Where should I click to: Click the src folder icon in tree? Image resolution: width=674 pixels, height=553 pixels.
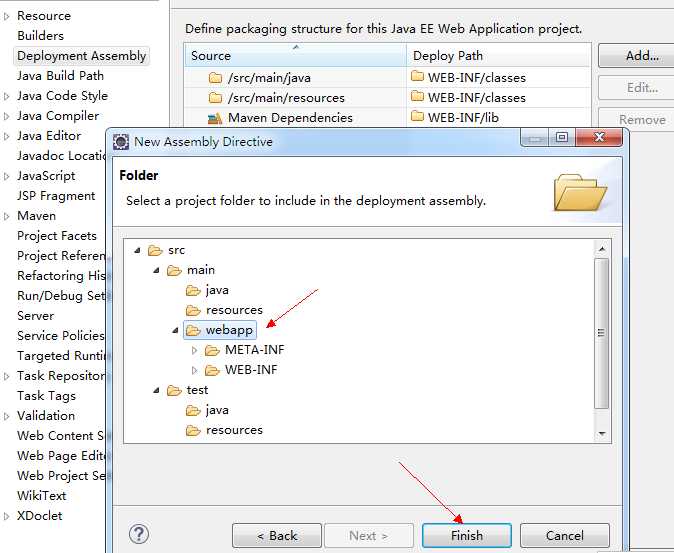click(x=155, y=250)
